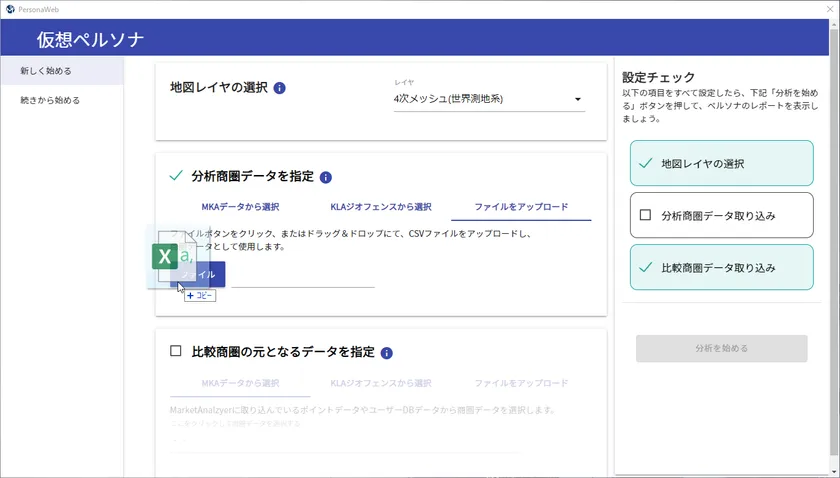Image resolution: width=840 pixels, height=478 pixels.
Task: Select ファイルをアップロード tab under 分析商圏
Action: click(521, 207)
